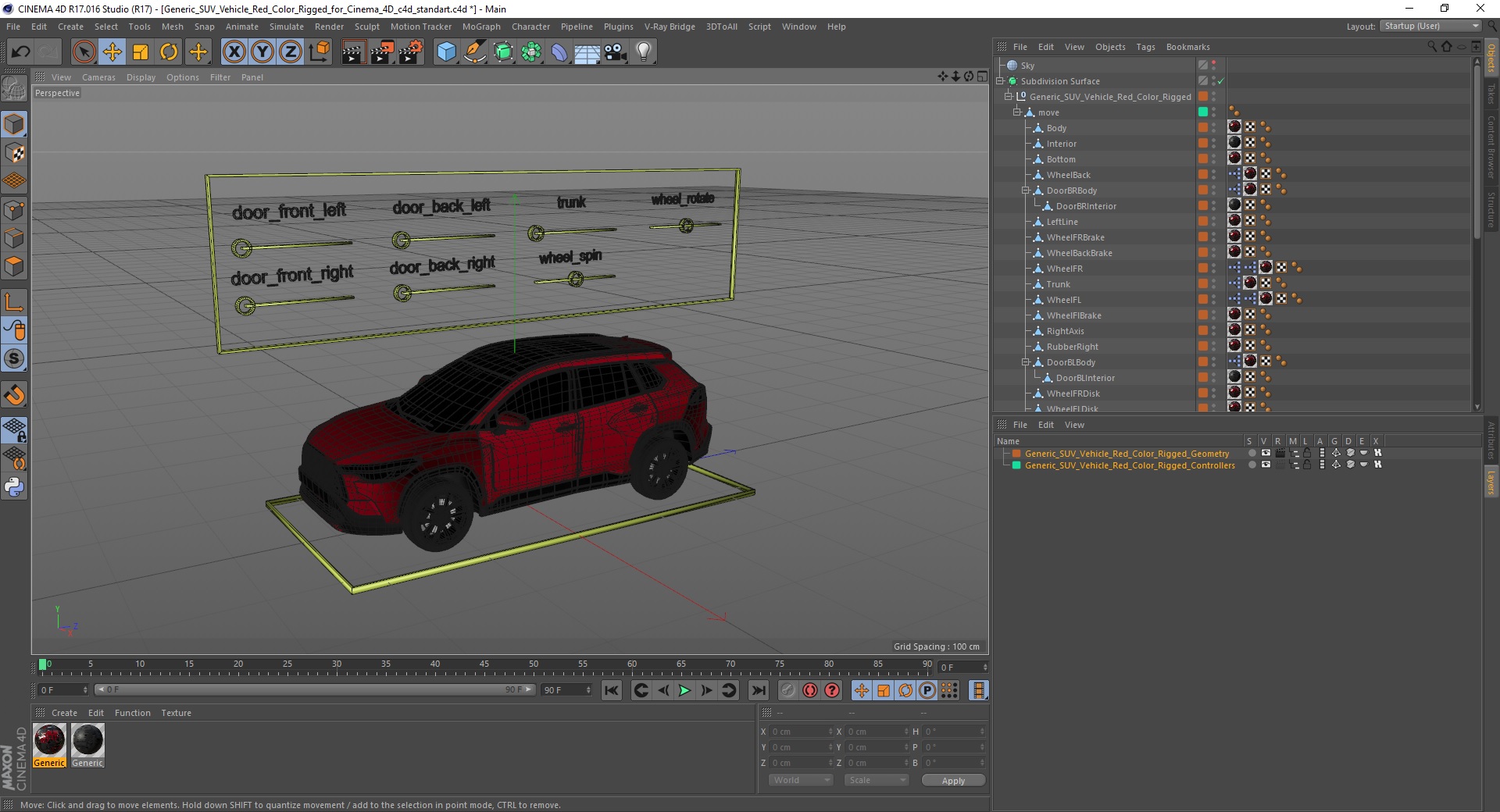Toggle Geometry layer solo dot
The image size is (1500, 812).
[1252, 453]
